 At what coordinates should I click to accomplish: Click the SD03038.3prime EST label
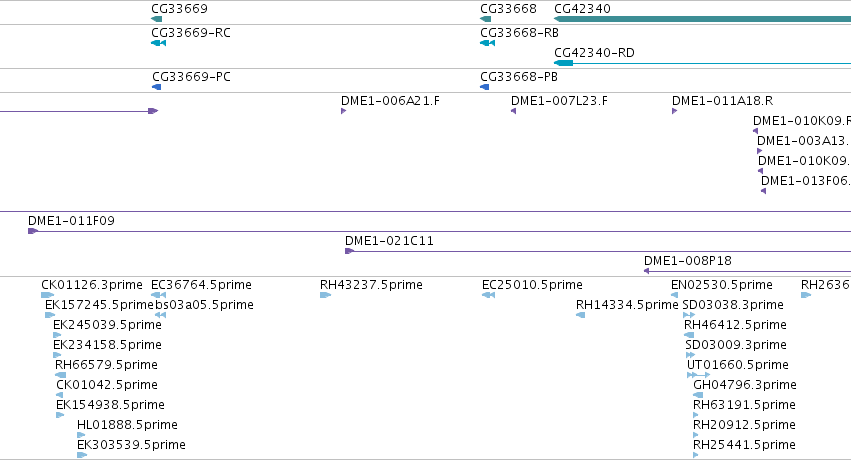tap(733, 305)
